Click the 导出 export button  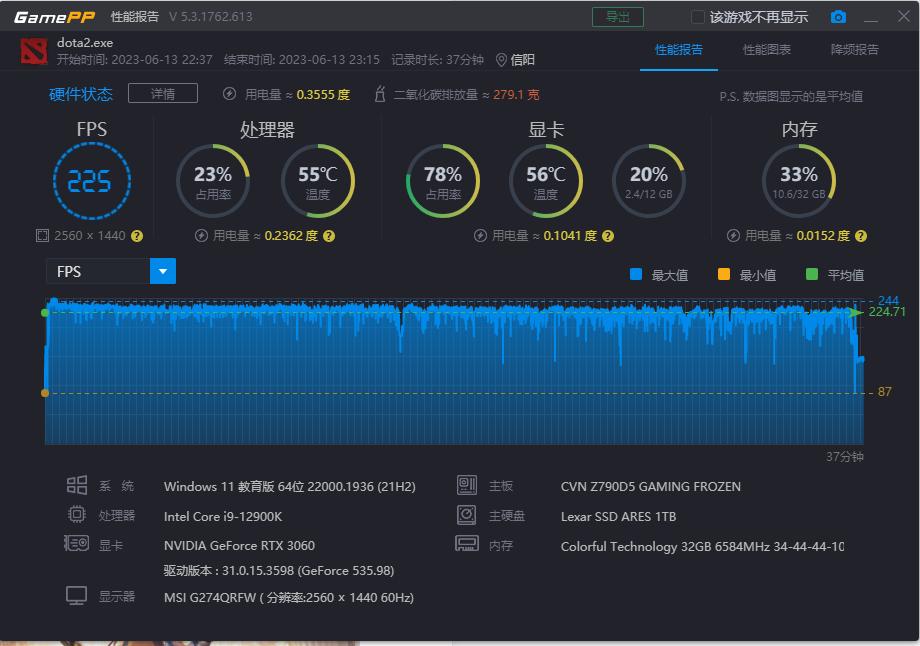tap(617, 17)
